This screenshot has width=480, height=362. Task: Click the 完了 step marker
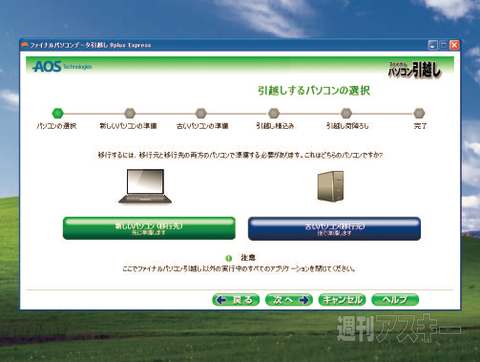pos(419,113)
